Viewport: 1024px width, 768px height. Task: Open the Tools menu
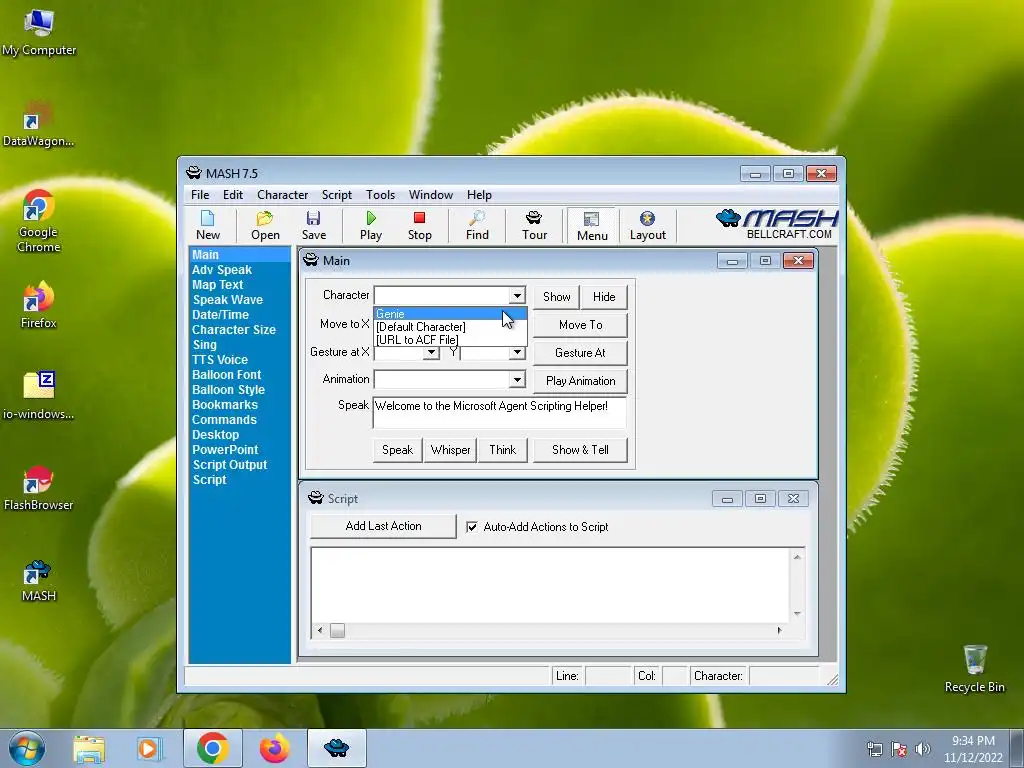380,195
